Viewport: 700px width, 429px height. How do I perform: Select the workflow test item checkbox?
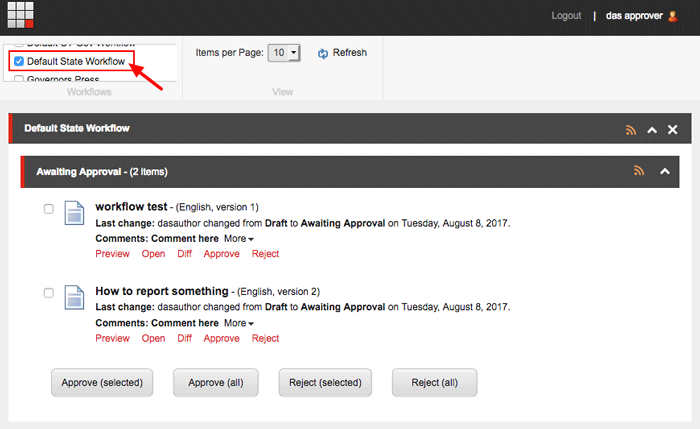(x=49, y=208)
